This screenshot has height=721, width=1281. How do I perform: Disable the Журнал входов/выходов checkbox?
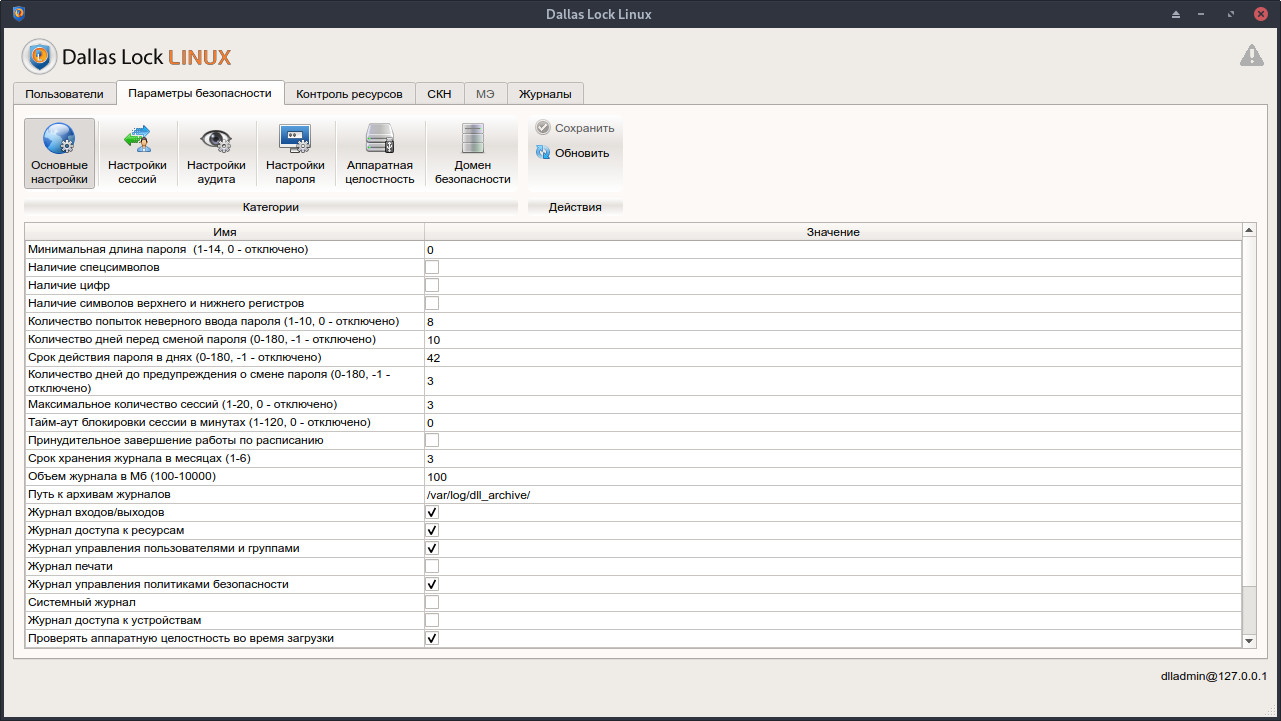click(x=431, y=512)
